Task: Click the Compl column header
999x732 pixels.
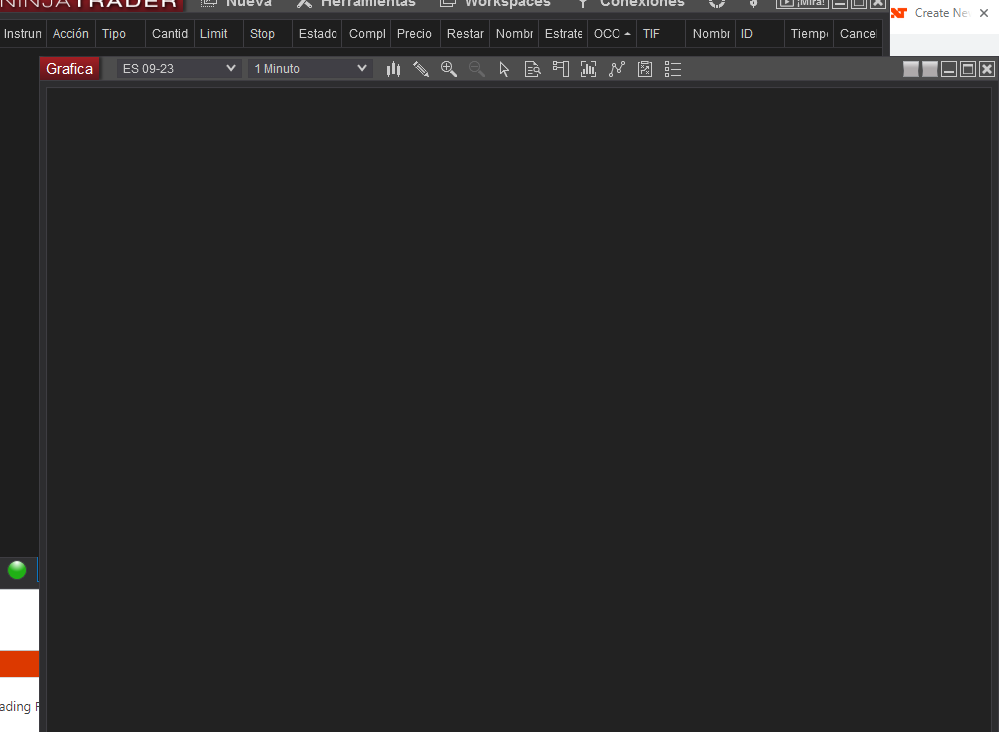Action: tap(366, 34)
